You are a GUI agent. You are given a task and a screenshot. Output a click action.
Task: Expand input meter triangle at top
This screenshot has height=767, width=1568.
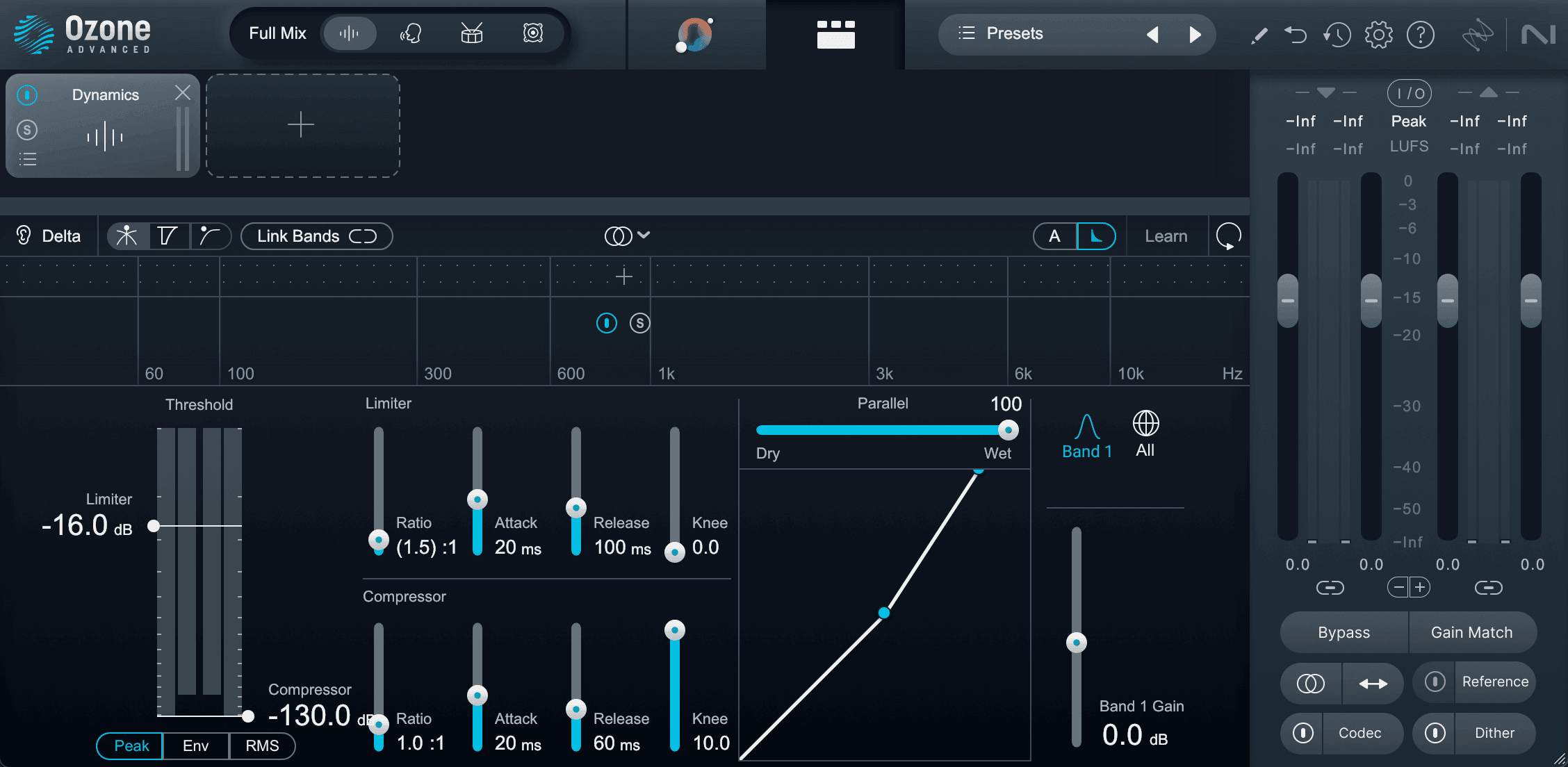(1325, 92)
